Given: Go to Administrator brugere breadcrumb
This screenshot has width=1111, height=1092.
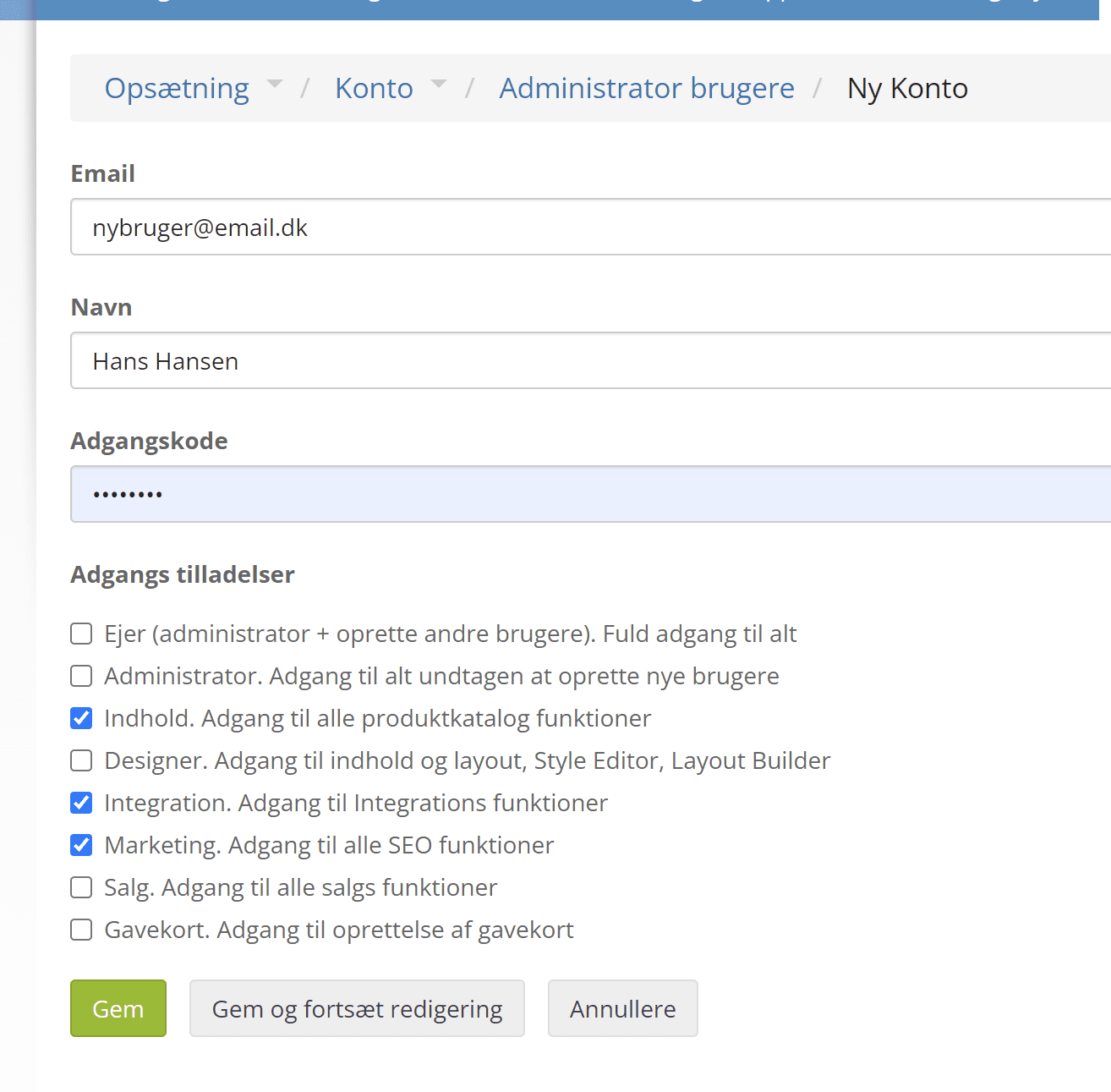Looking at the screenshot, I should [647, 88].
